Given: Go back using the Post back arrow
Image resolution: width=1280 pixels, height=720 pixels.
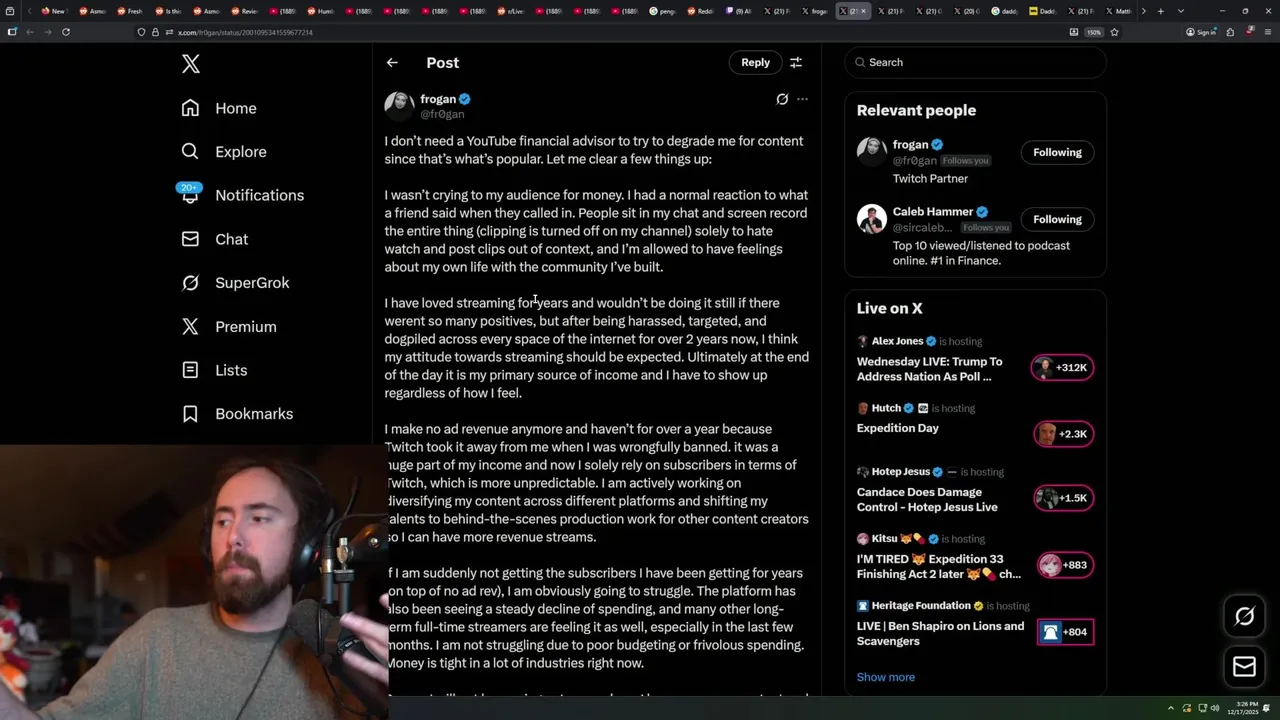Looking at the screenshot, I should click(x=392, y=62).
